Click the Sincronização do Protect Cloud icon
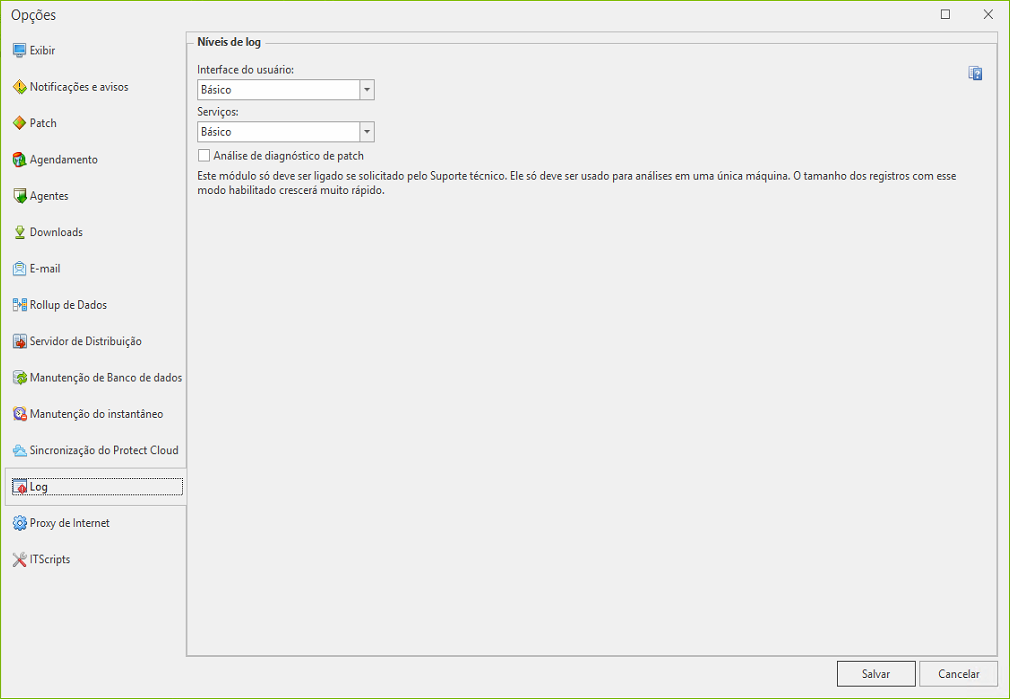This screenshot has width=1010, height=699. (x=19, y=450)
